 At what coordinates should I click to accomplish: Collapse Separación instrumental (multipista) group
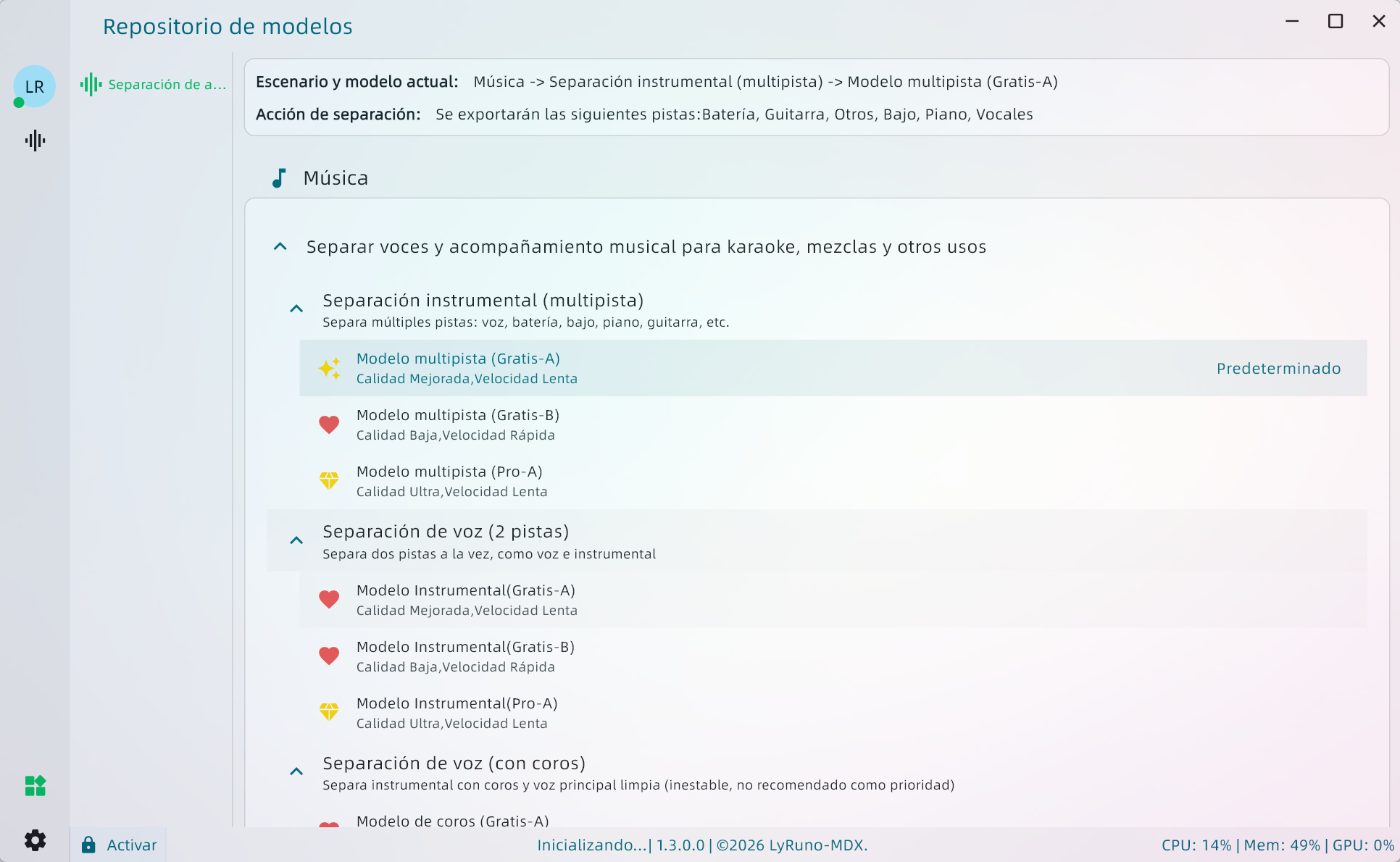click(x=296, y=309)
